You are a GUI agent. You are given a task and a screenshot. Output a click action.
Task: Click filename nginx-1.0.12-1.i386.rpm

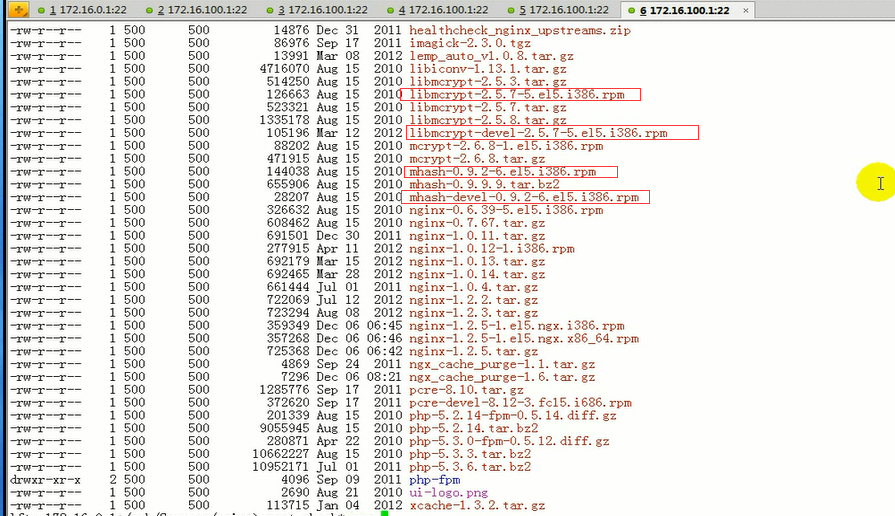491,248
